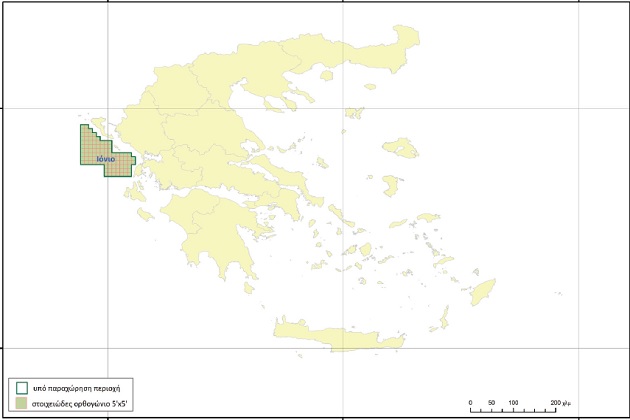This screenshot has height=420, width=630.
Task: Click the "100" label on scale bar
Action: pos(513,403)
